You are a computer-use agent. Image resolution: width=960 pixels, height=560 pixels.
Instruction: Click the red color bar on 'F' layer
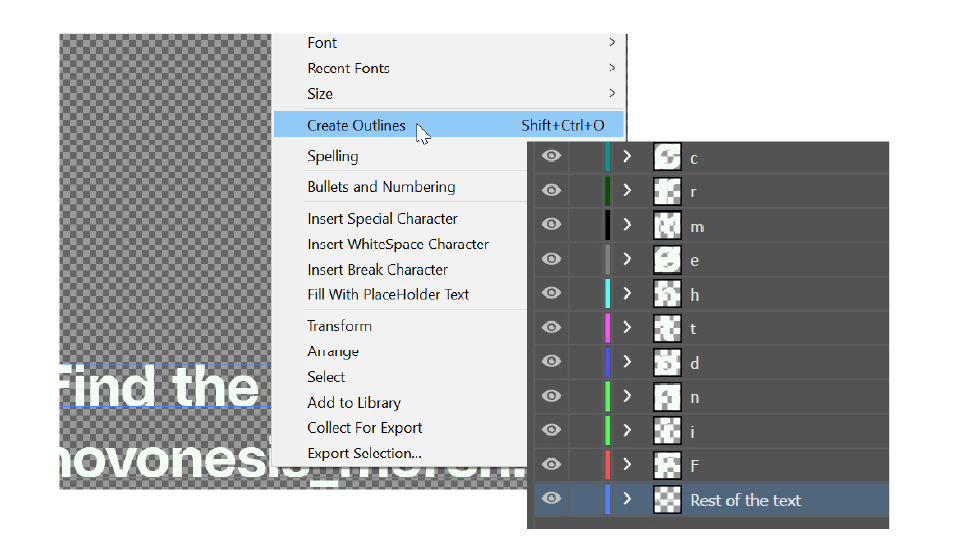tap(607, 465)
